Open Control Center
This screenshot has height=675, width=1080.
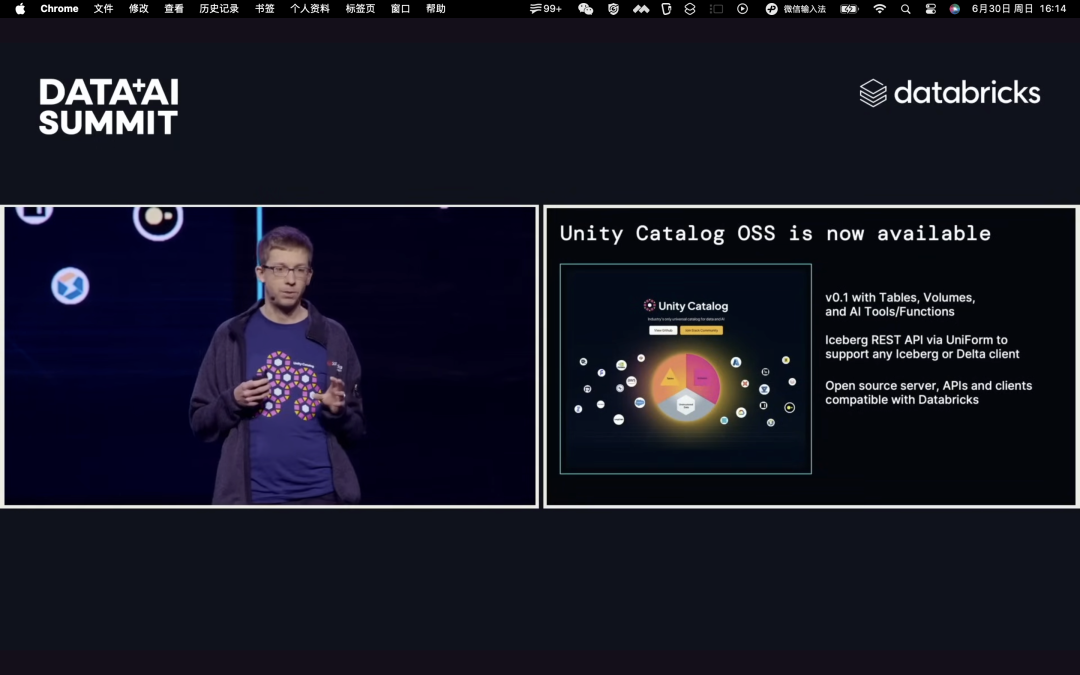931,9
